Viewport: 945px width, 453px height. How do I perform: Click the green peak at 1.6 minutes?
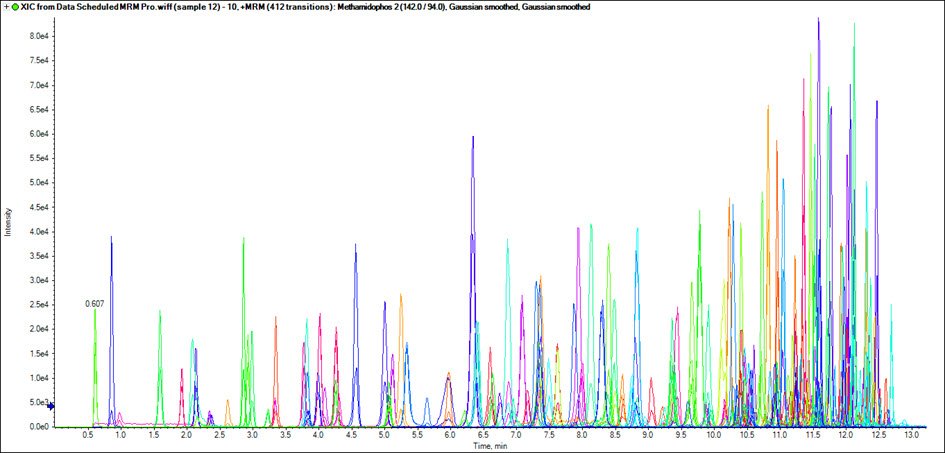pyautogui.click(x=159, y=312)
